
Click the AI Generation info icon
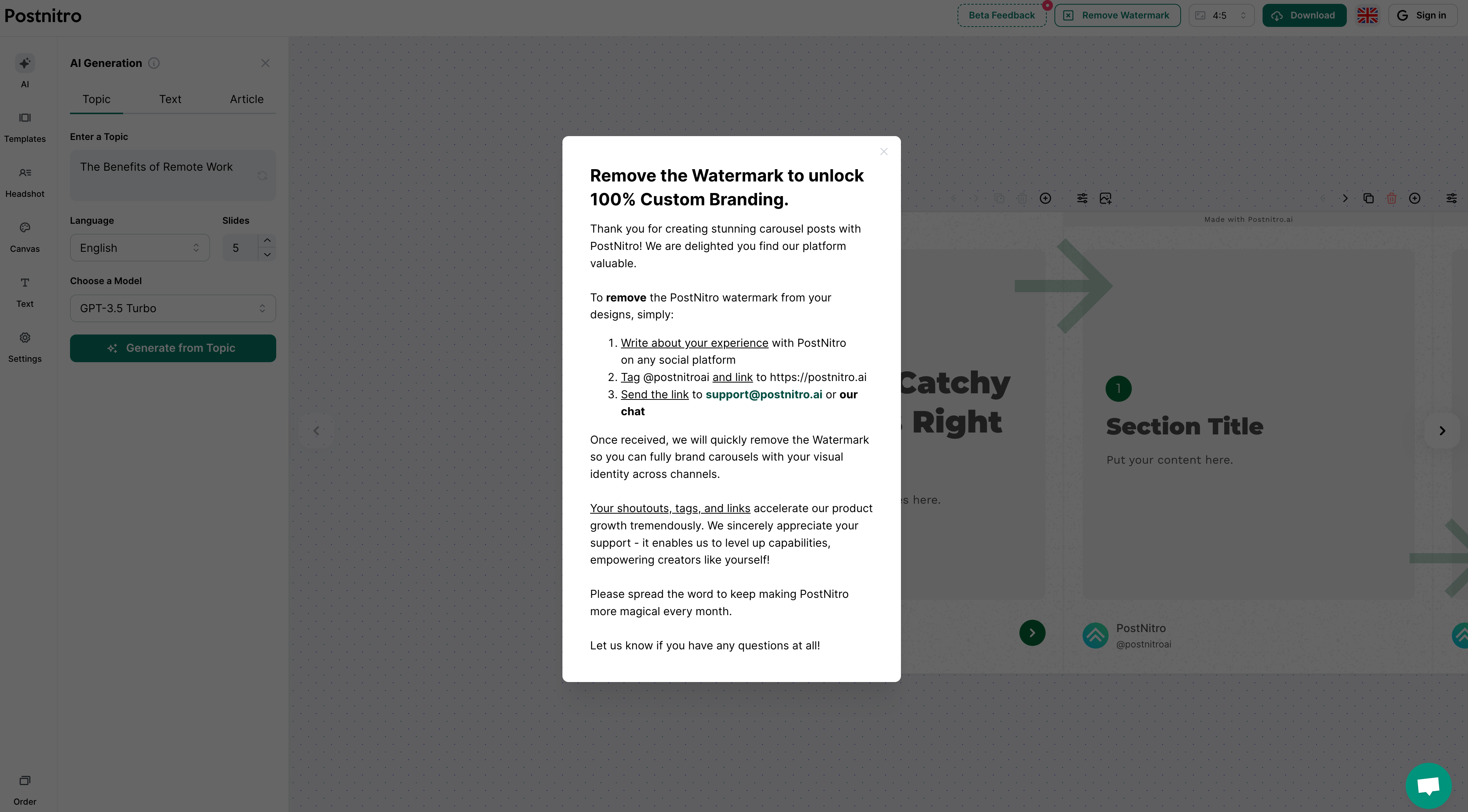(x=154, y=63)
